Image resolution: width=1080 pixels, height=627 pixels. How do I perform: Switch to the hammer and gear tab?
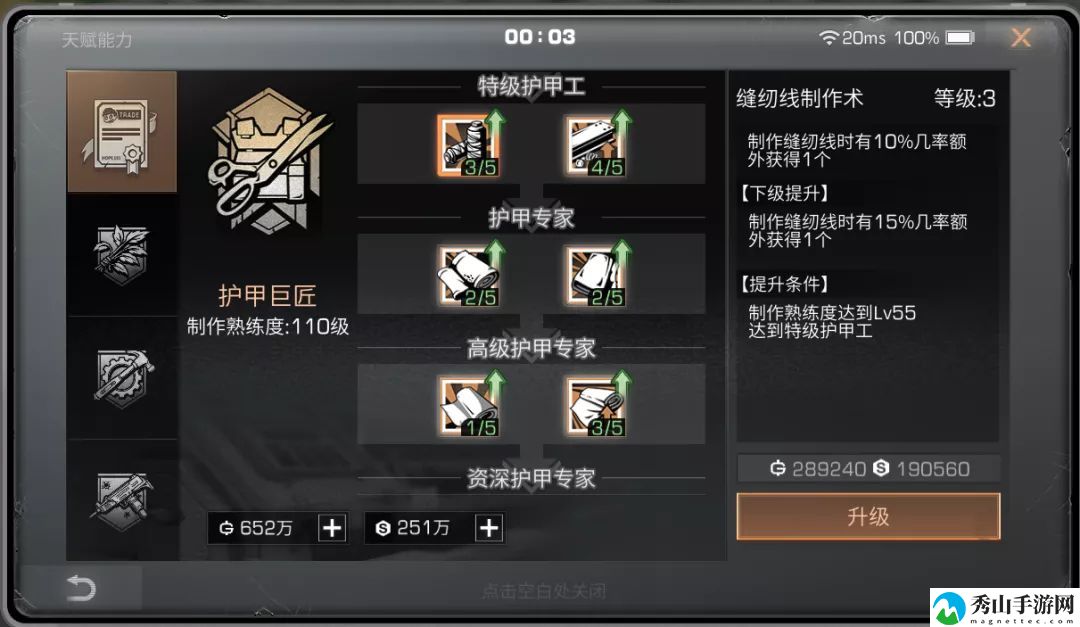pos(122,378)
